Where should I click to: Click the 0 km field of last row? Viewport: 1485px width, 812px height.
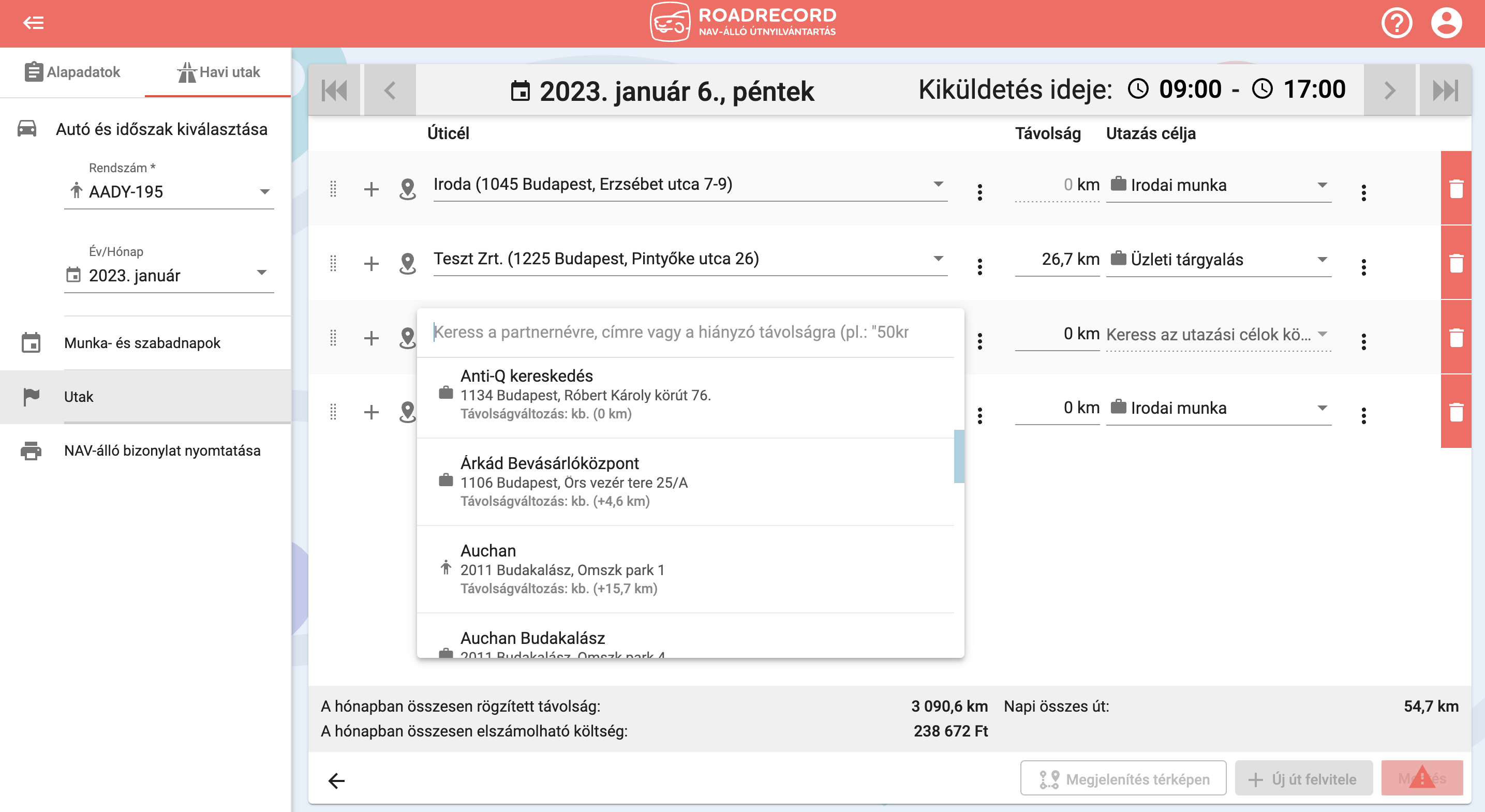point(1057,408)
